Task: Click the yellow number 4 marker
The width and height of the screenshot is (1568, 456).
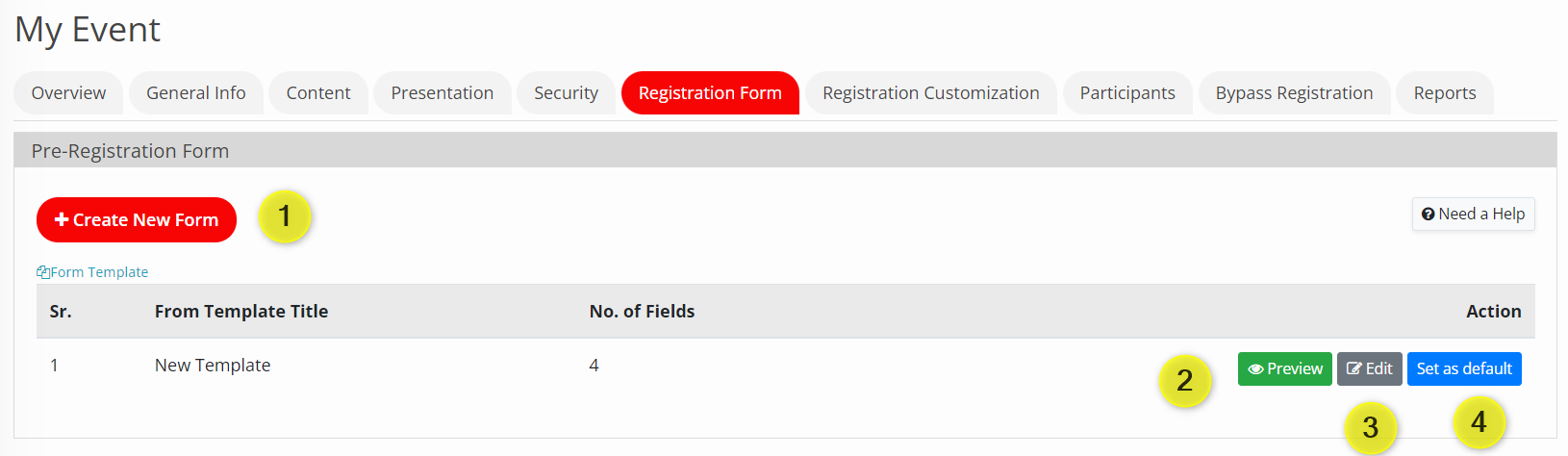Action: click(x=1479, y=422)
